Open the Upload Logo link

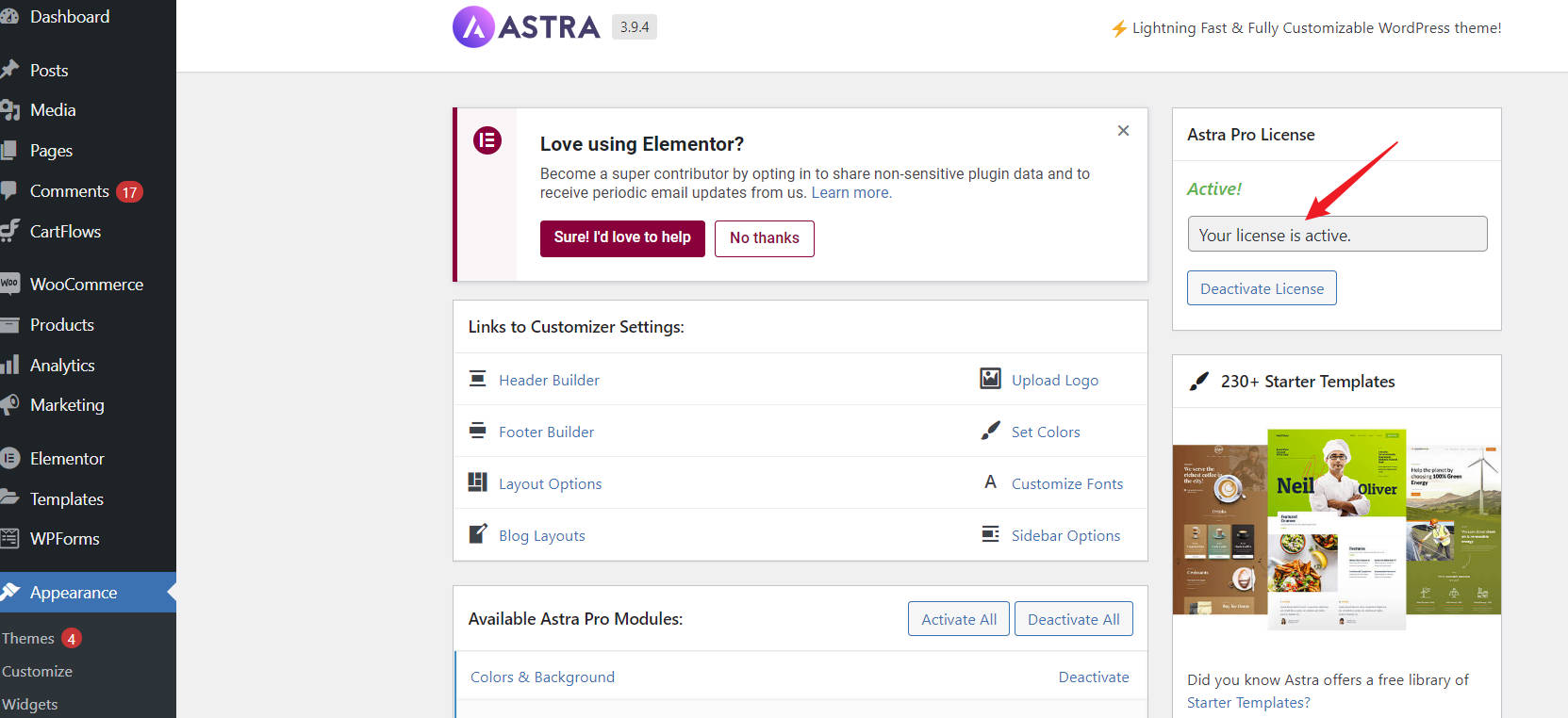coord(1055,380)
